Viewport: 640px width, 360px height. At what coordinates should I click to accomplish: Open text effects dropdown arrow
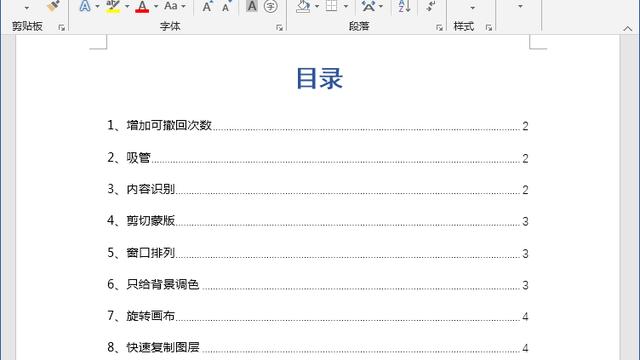(x=97, y=7)
